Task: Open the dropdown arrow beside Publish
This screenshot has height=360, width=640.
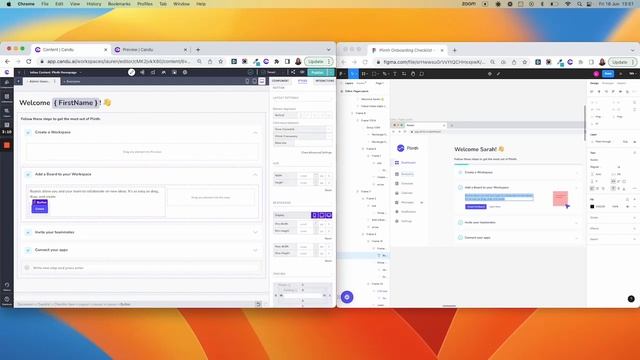Action: point(331,72)
